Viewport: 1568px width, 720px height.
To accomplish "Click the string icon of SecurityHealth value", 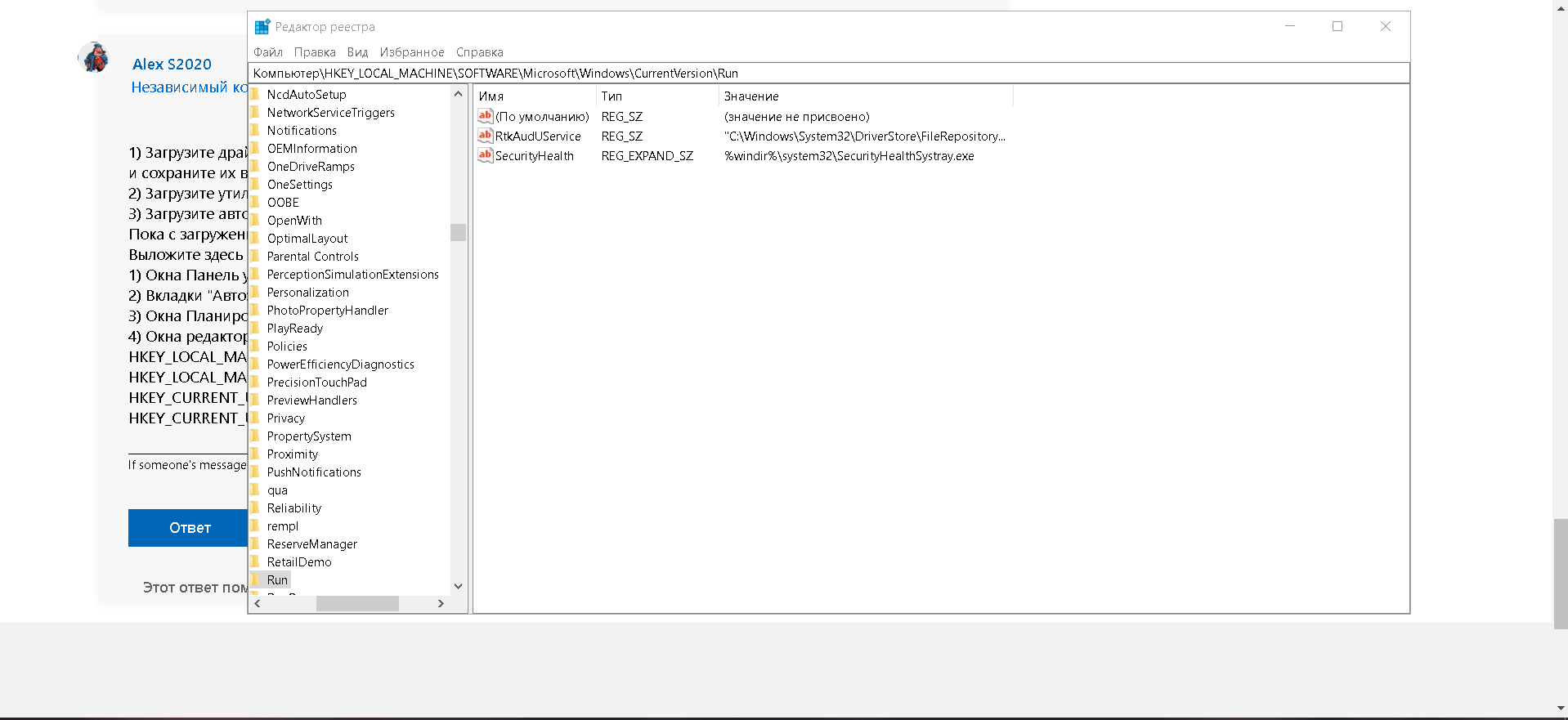I will [486, 155].
